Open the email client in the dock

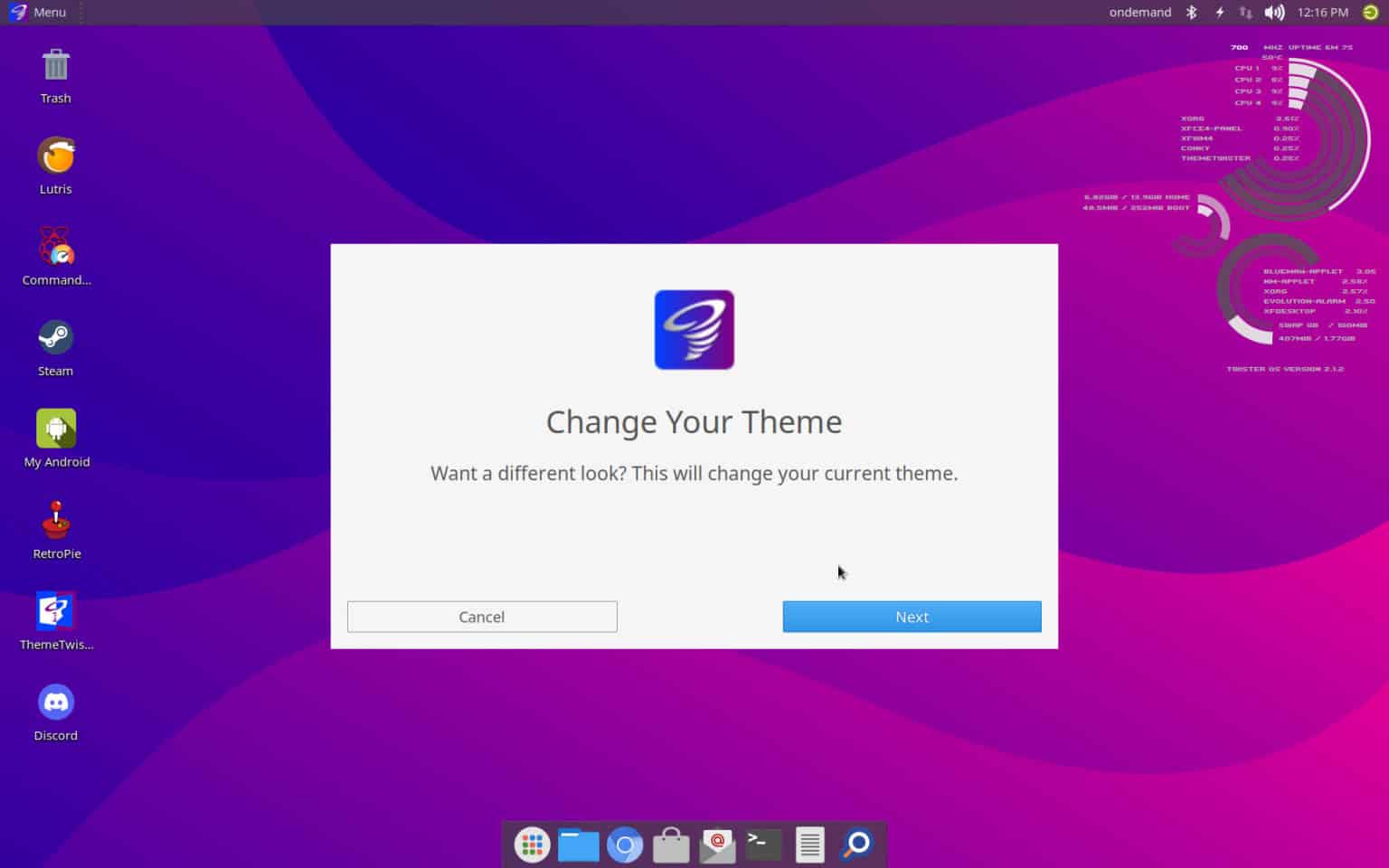tap(716, 844)
